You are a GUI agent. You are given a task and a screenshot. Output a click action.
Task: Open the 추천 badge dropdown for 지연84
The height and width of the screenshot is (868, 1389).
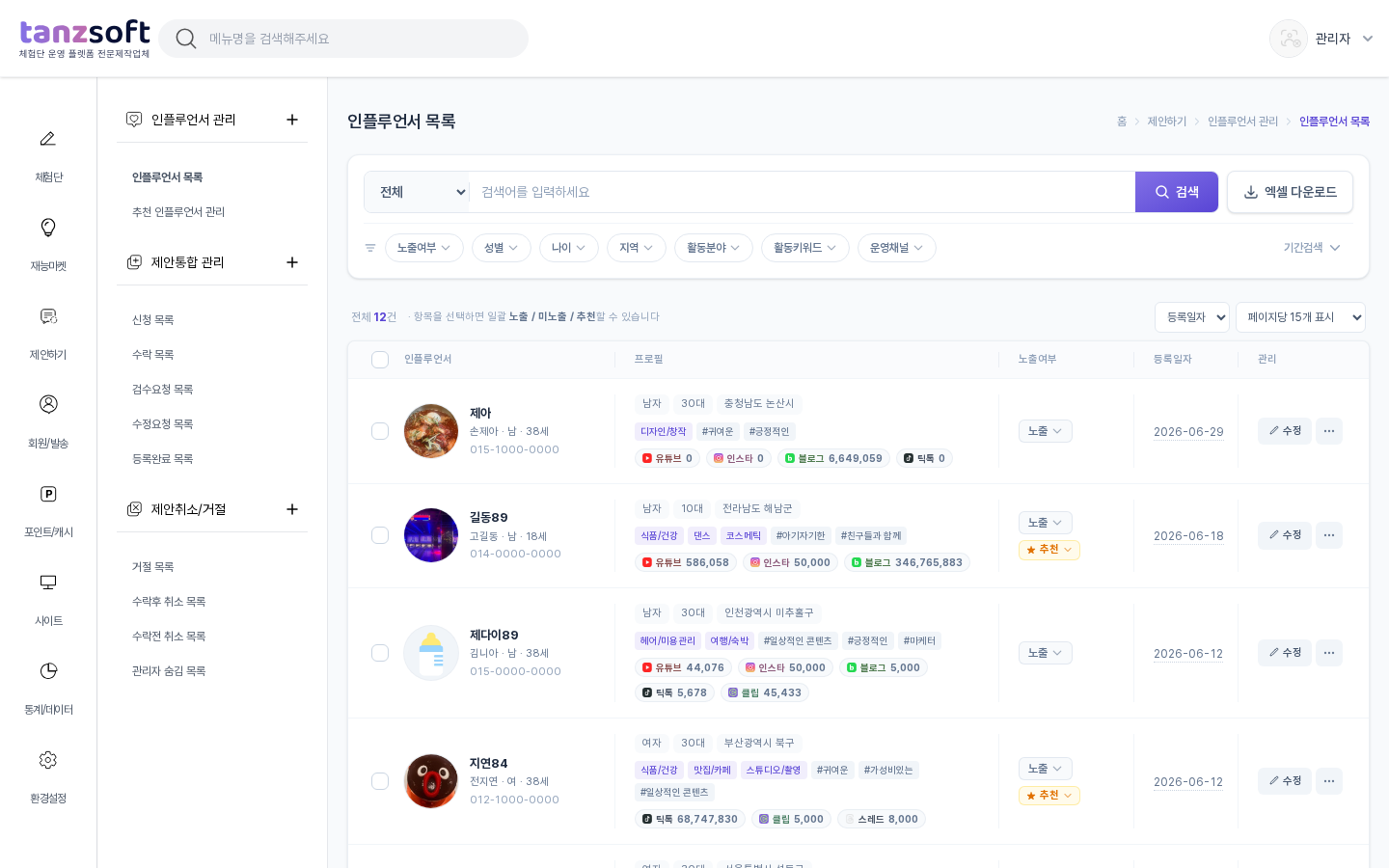pos(1049,796)
